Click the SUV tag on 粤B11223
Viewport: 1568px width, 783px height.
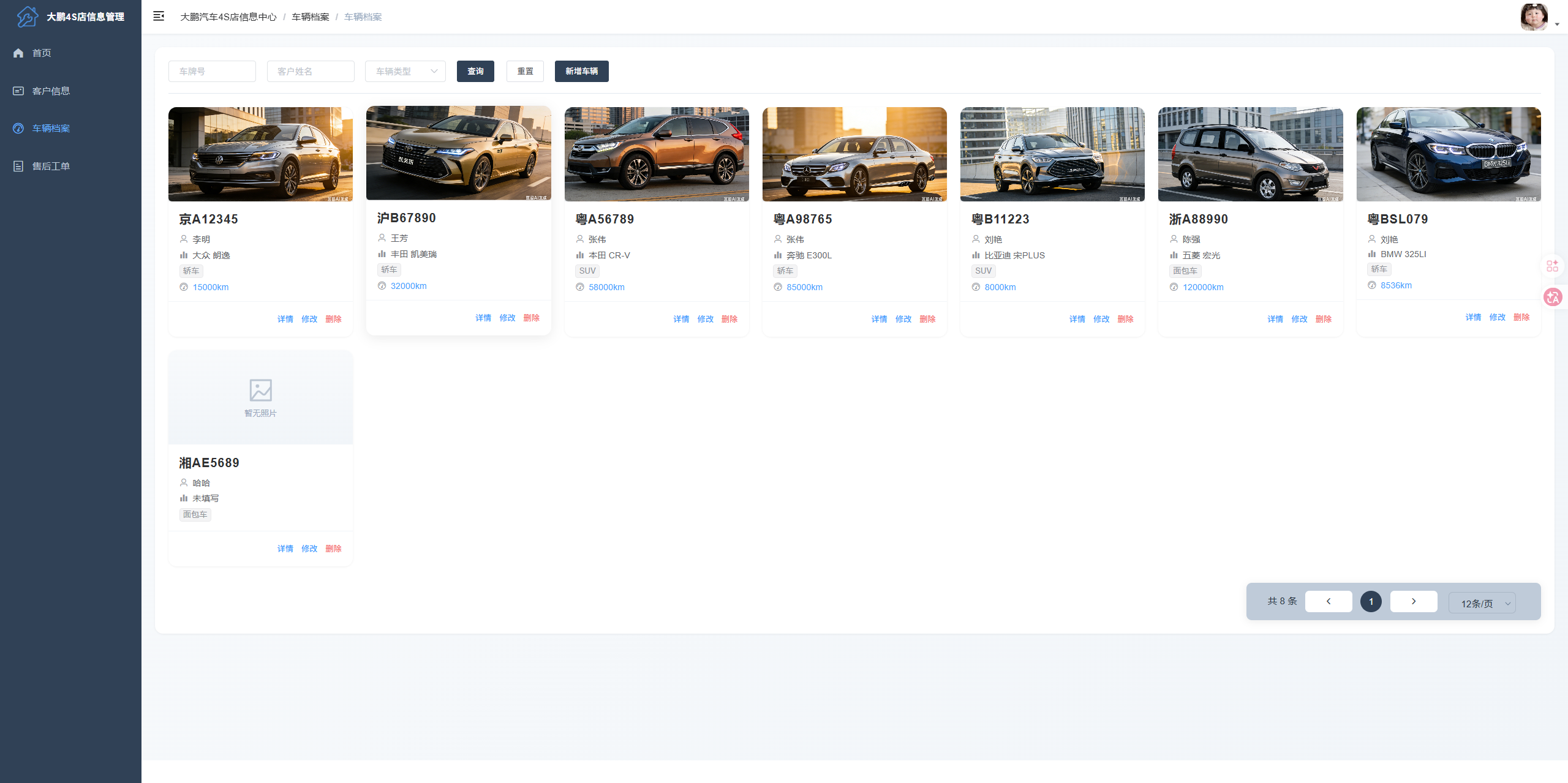click(x=984, y=271)
